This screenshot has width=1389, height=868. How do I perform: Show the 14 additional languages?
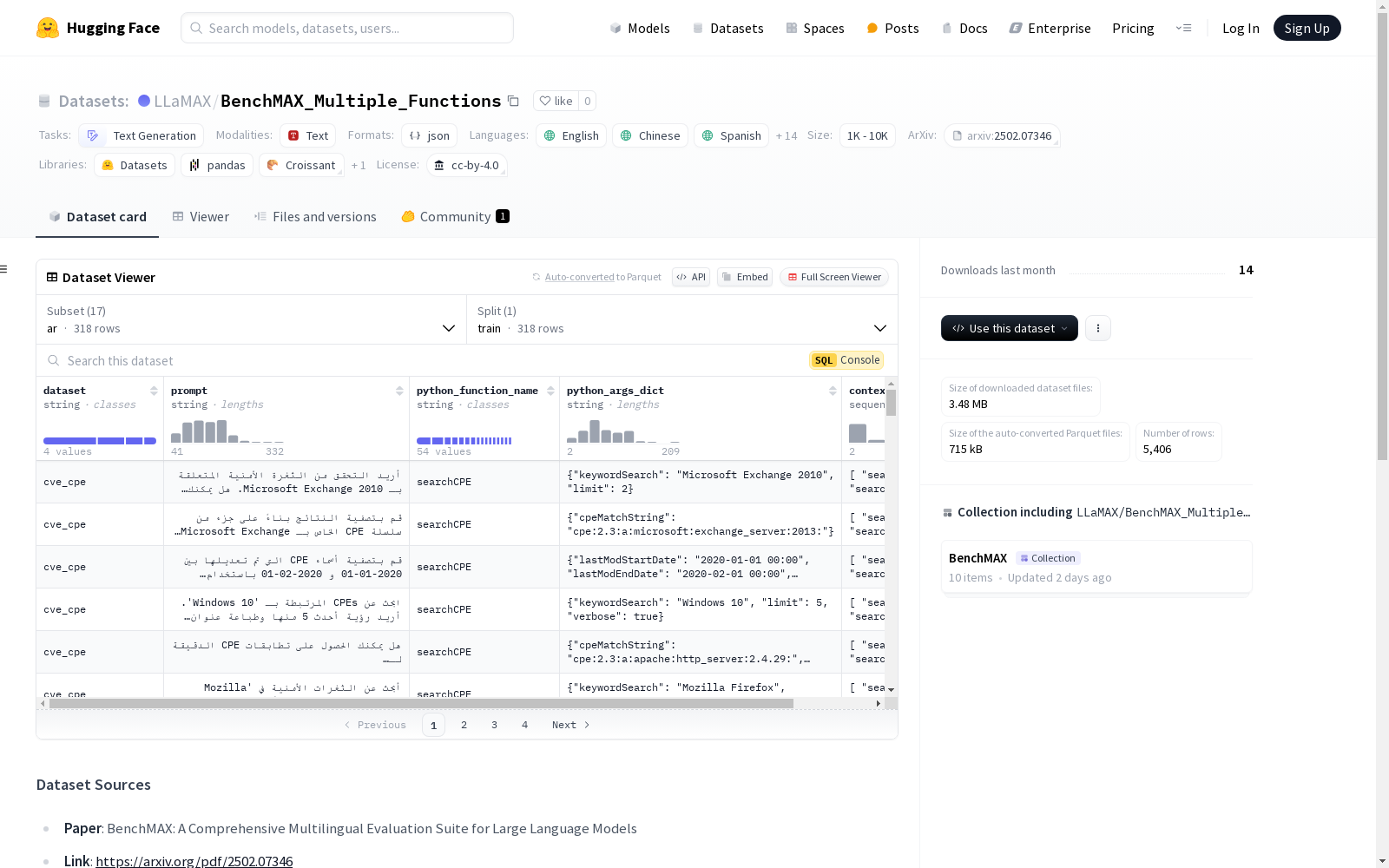point(787,136)
